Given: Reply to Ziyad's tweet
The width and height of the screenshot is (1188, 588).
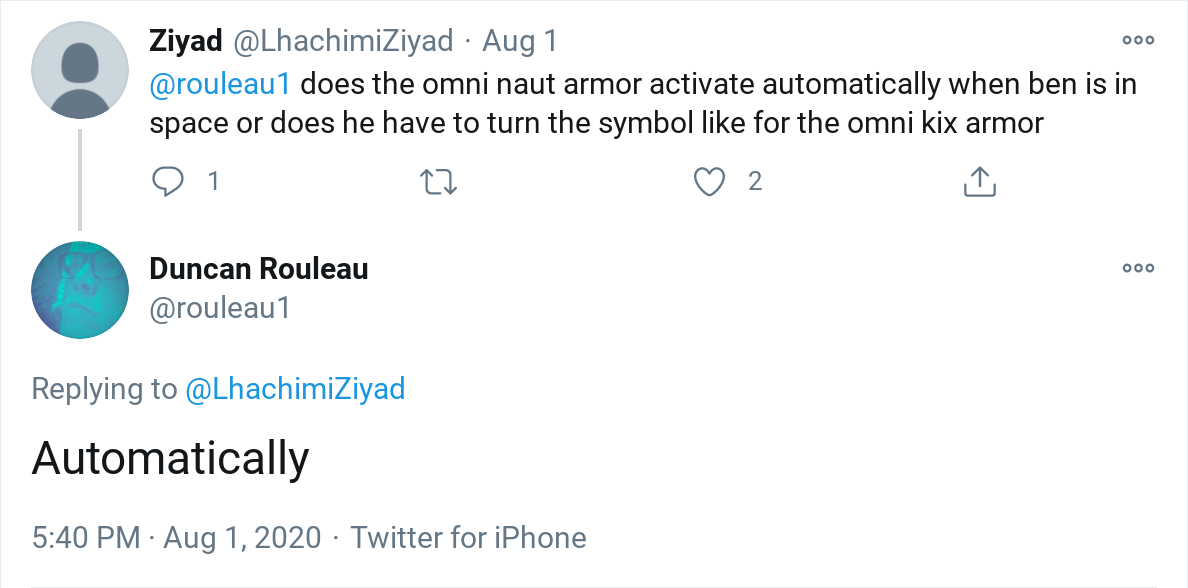Looking at the screenshot, I should [168, 181].
